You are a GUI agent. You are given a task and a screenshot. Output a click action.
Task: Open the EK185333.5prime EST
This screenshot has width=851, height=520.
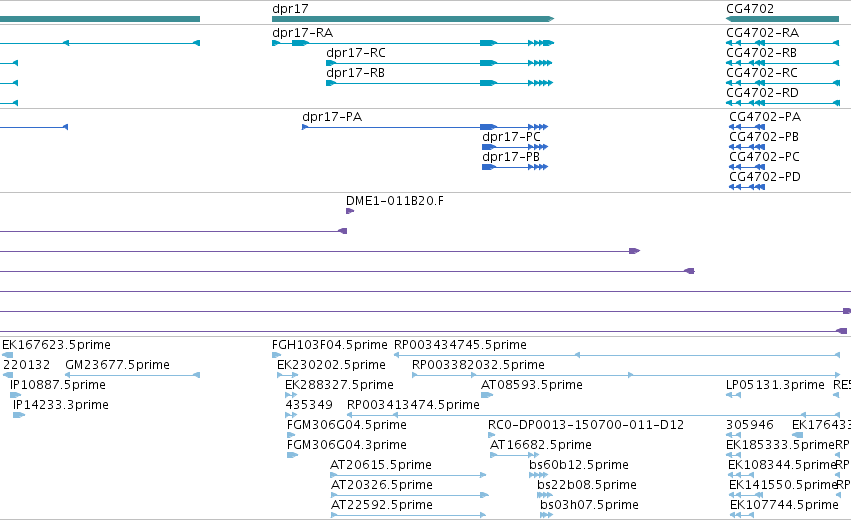coord(734,455)
